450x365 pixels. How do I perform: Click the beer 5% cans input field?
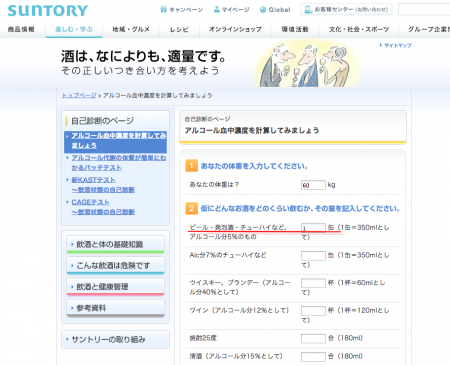[313, 228]
